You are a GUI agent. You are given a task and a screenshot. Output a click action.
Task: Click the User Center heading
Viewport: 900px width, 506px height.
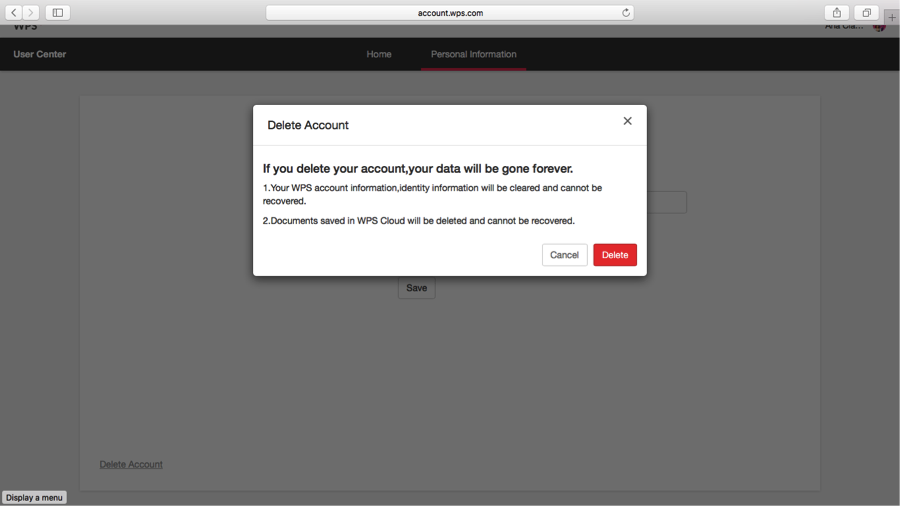(40, 54)
